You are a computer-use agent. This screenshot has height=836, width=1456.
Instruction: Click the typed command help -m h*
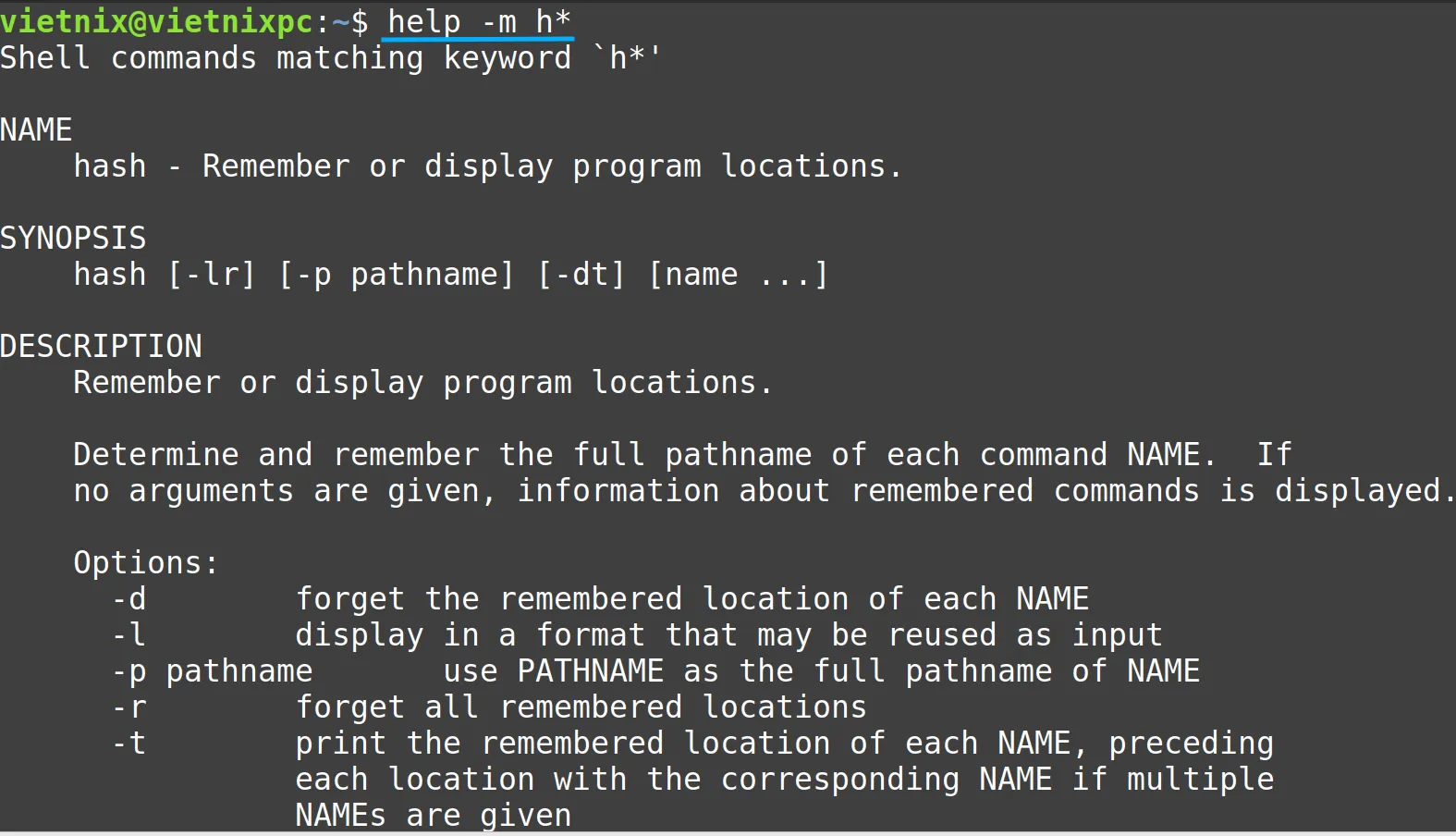pos(479,21)
